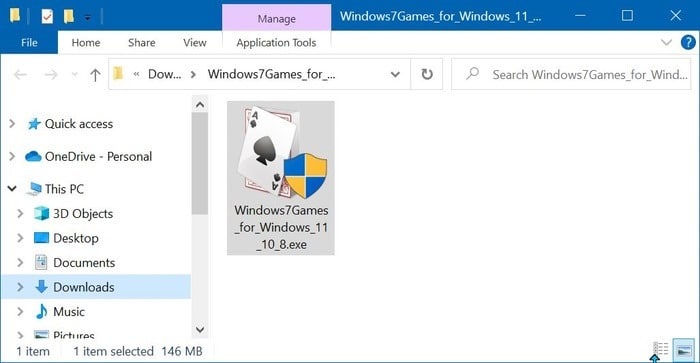Expand the OneDrive - Personal node
700x363 pixels.
pyautogui.click(x=12, y=156)
